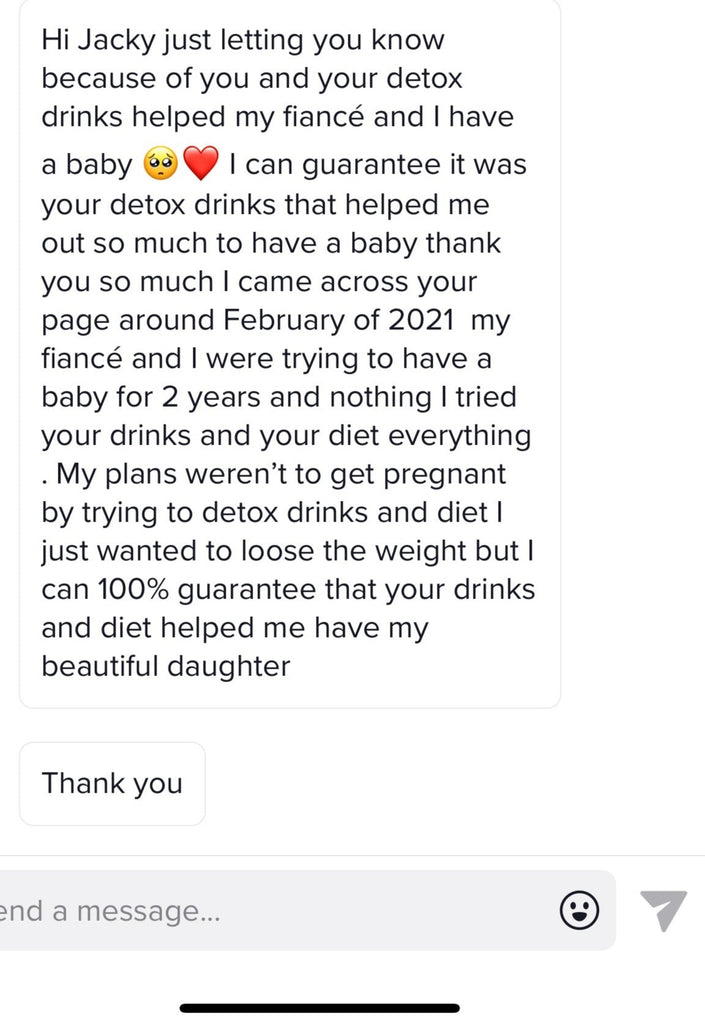Click the "beautiful daughter" closing line
Viewport: 705px width, 1024px height.
(165, 666)
